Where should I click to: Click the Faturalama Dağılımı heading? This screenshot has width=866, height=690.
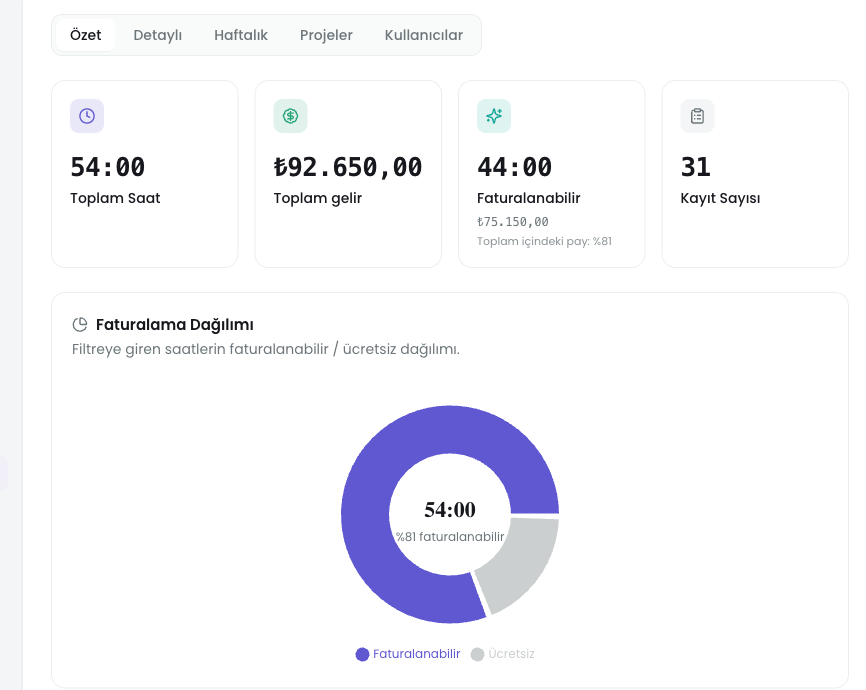click(x=175, y=324)
